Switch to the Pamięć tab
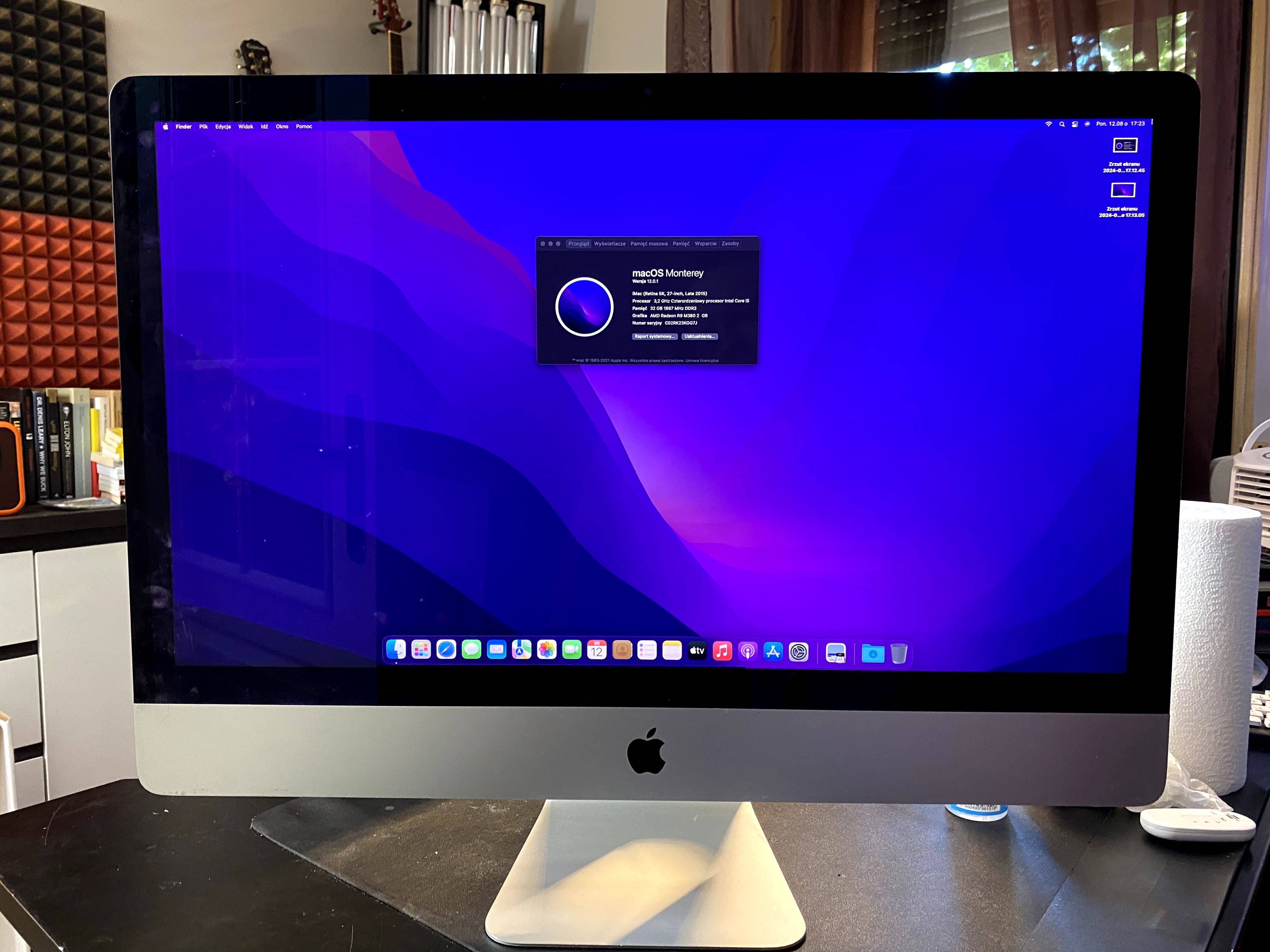This screenshot has height=952, width=1270. pos(681,244)
